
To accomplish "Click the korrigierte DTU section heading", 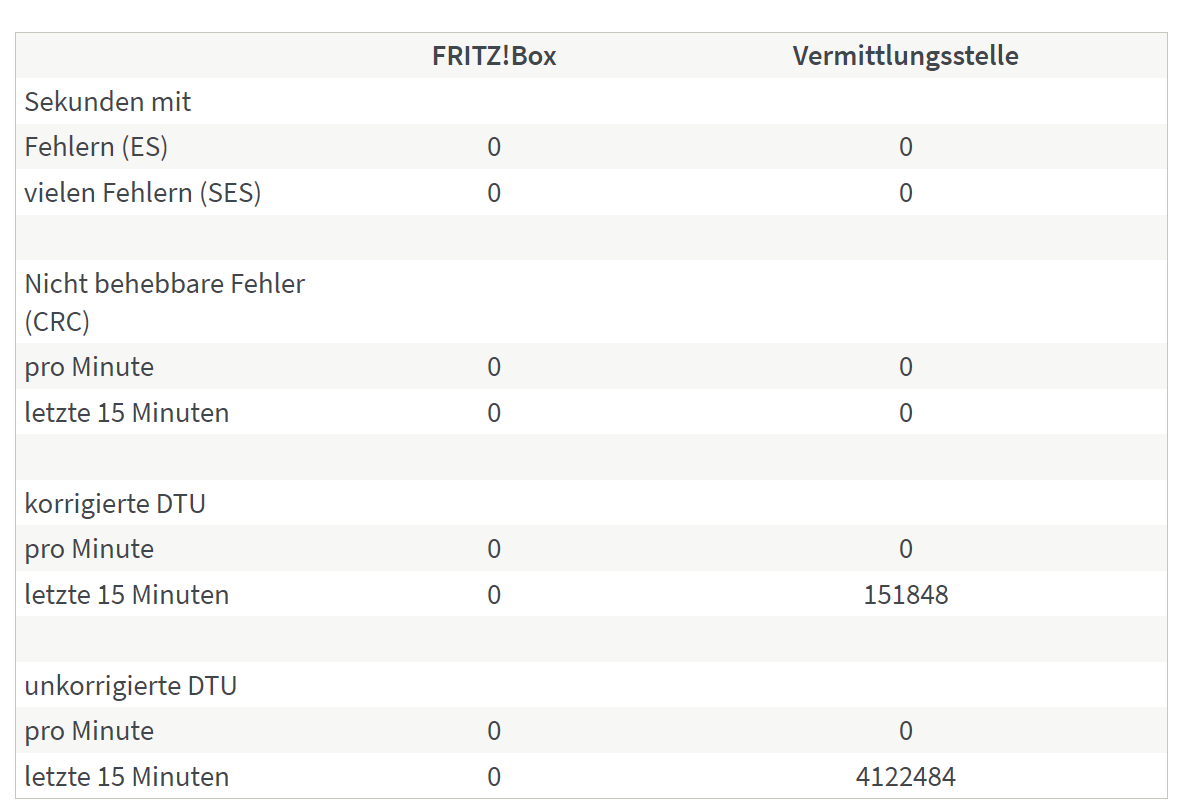I will [115, 503].
